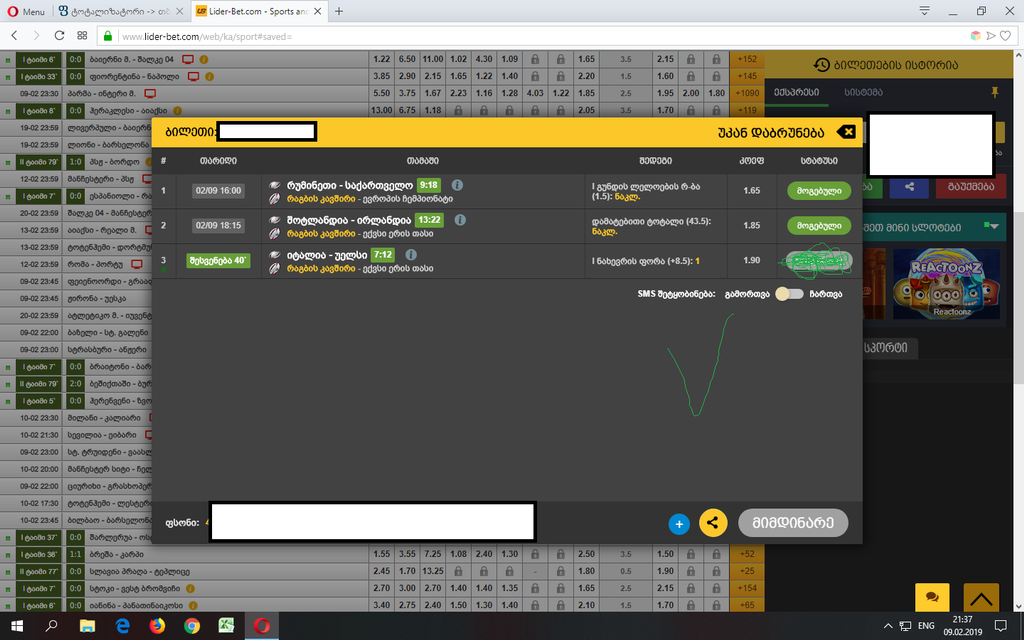
Task: Select odds 5.50 in the პარმა - ინტერი row
Action: click(381, 93)
